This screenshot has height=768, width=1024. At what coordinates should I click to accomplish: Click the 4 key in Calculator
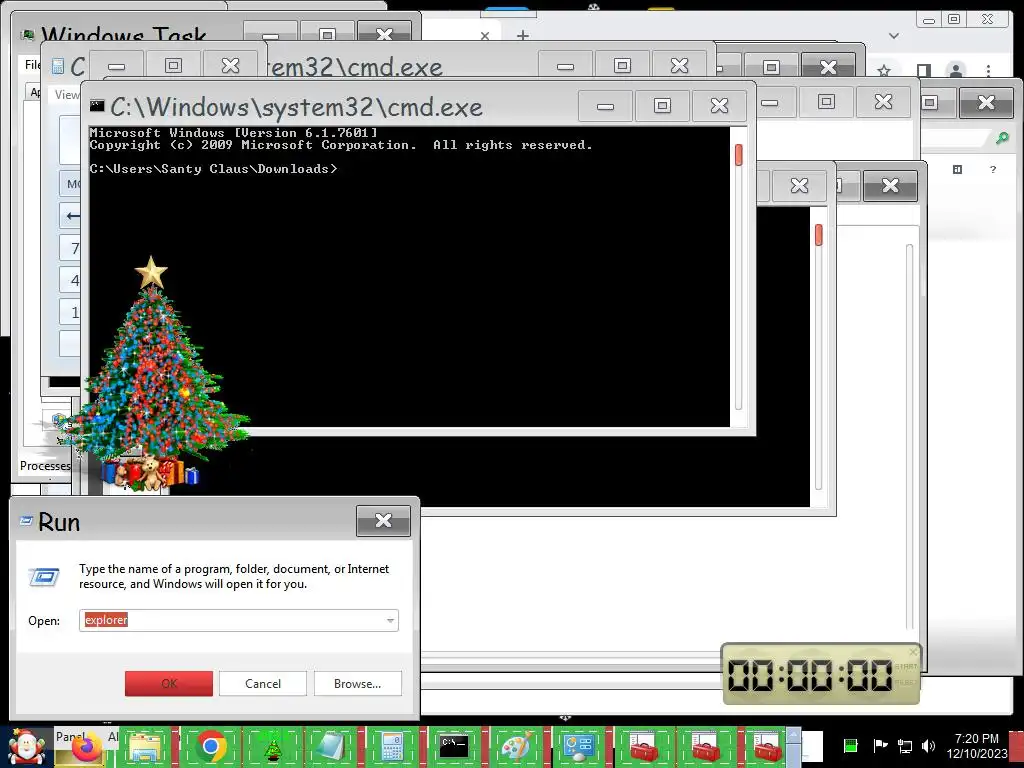pos(71,280)
